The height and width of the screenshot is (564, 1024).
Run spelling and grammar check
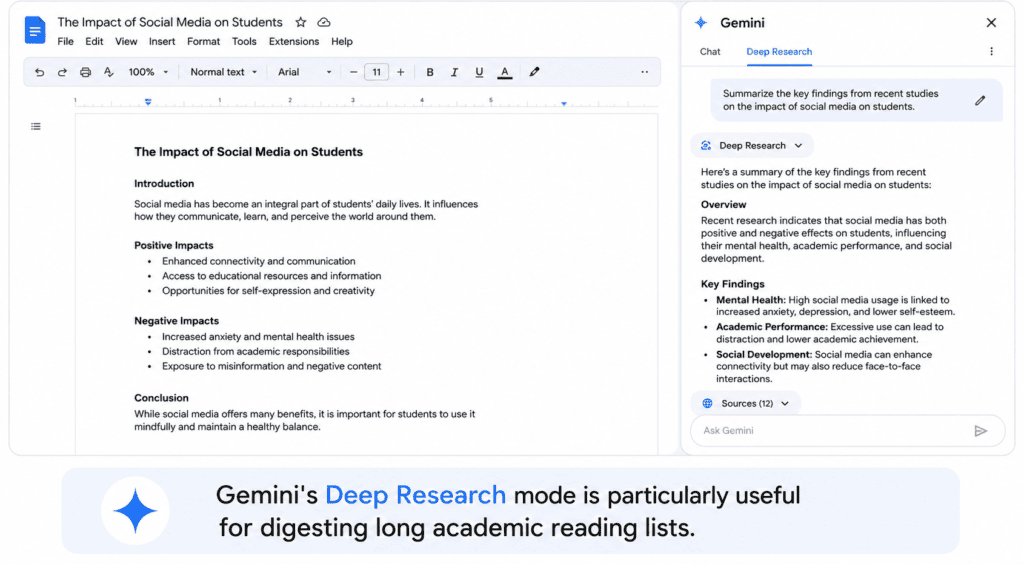click(x=108, y=72)
